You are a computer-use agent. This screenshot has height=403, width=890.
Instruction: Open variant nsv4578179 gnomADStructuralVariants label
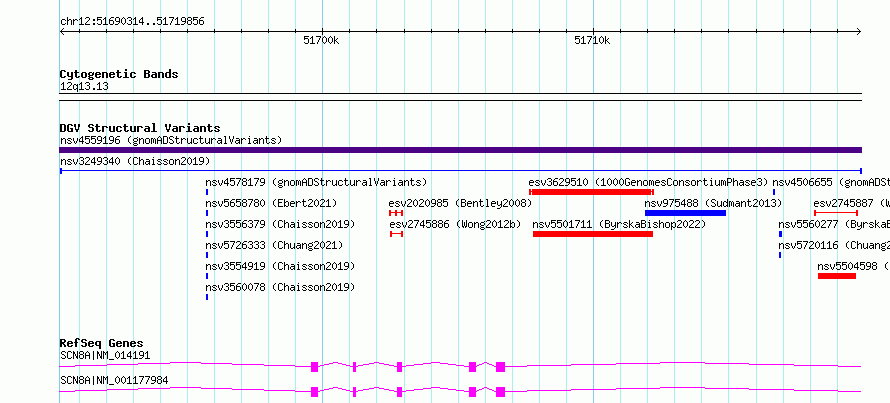pyautogui.click(x=316, y=182)
